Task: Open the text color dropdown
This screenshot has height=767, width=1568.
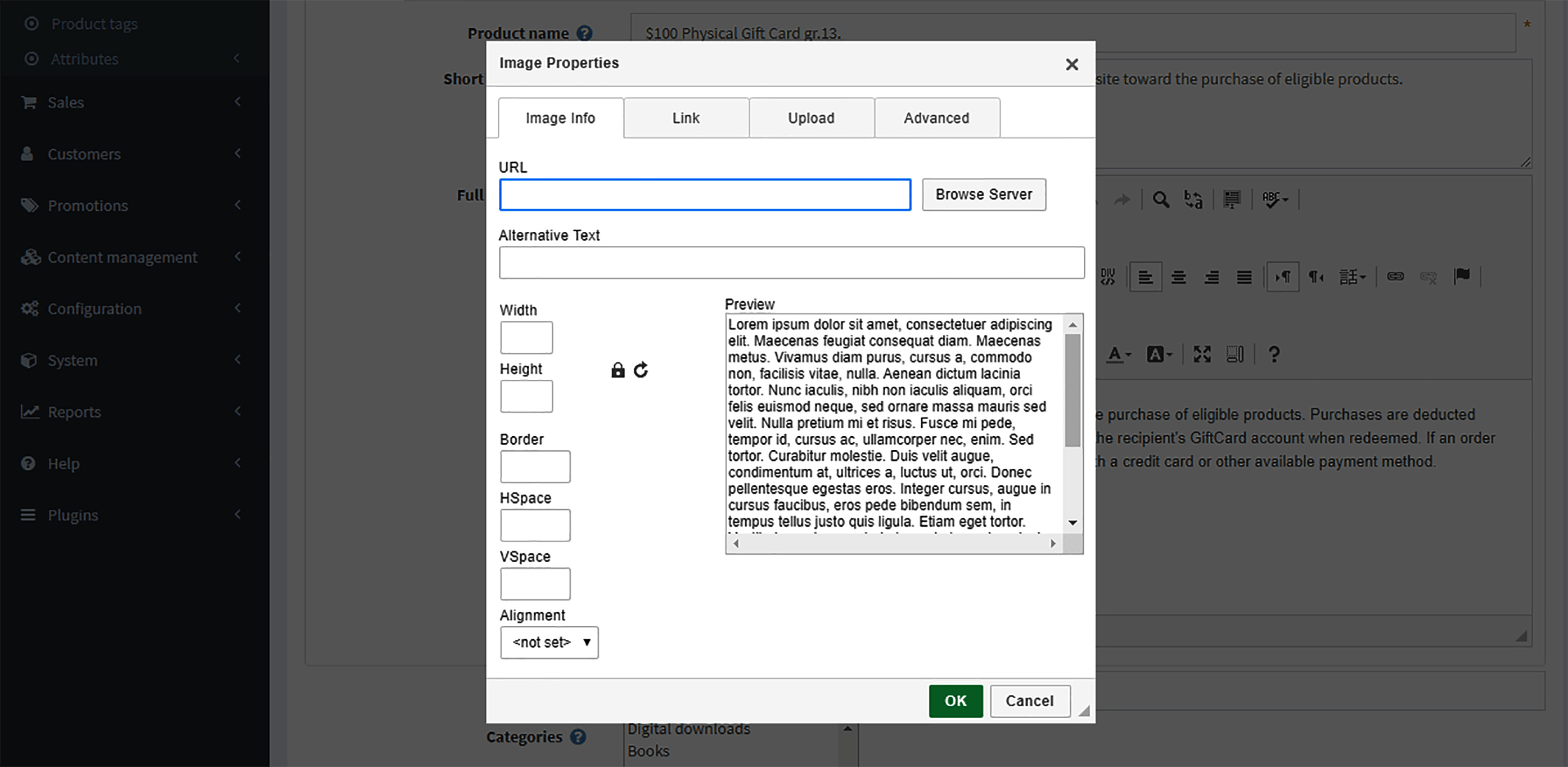Action: click(1119, 354)
